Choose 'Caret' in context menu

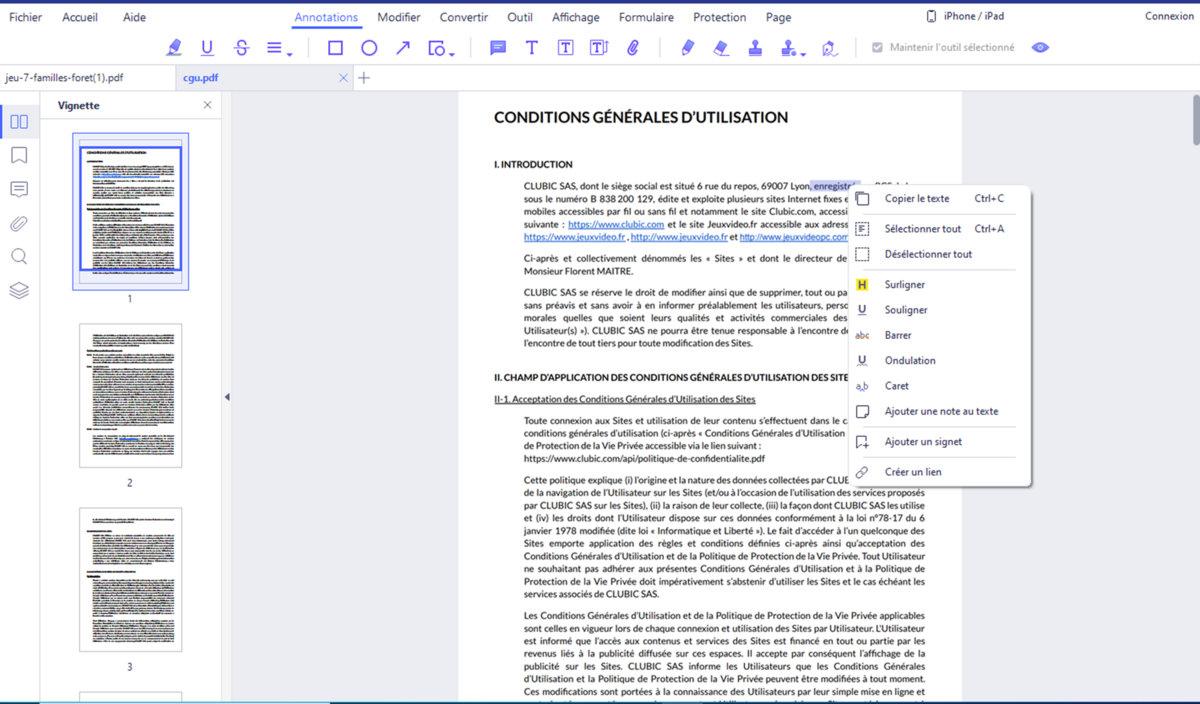tap(939, 385)
